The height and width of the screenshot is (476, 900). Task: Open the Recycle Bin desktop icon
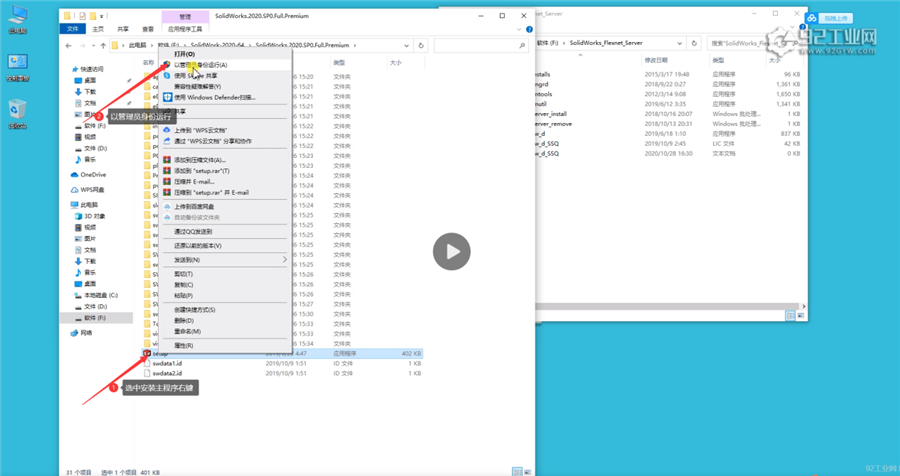pyautogui.click(x=18, y=114)
